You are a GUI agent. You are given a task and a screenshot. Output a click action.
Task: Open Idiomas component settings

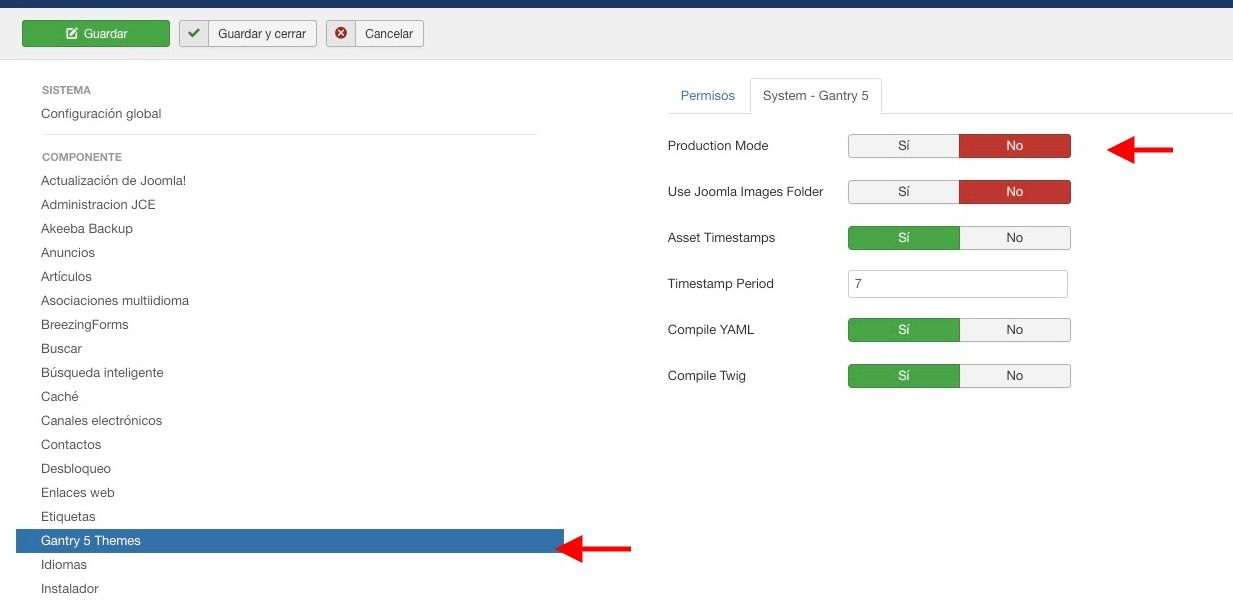tap(64, 565)
